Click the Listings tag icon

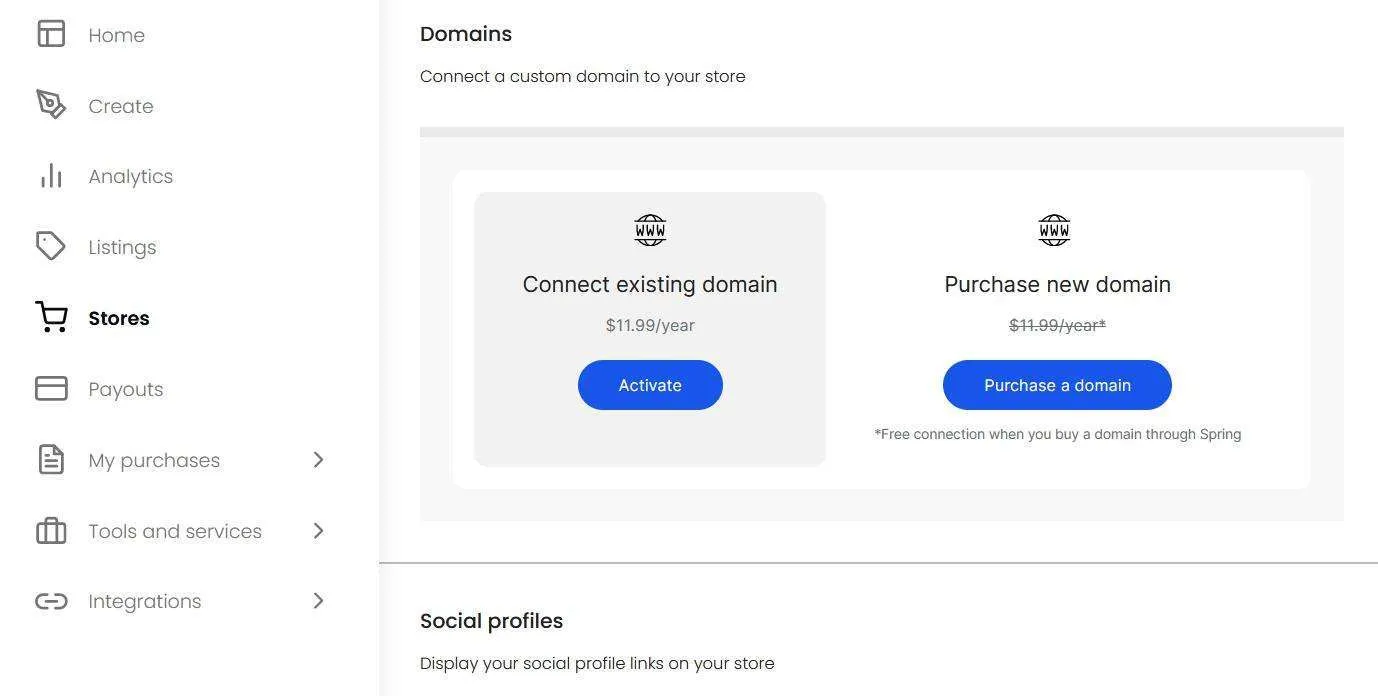point(51,246)
